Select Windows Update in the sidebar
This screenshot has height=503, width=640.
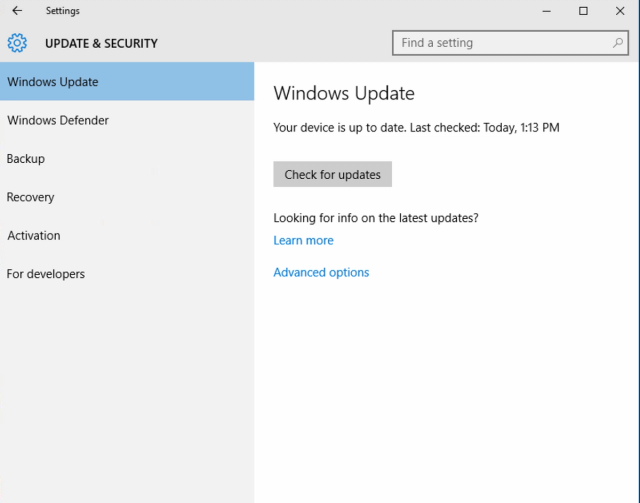point(127,82)
